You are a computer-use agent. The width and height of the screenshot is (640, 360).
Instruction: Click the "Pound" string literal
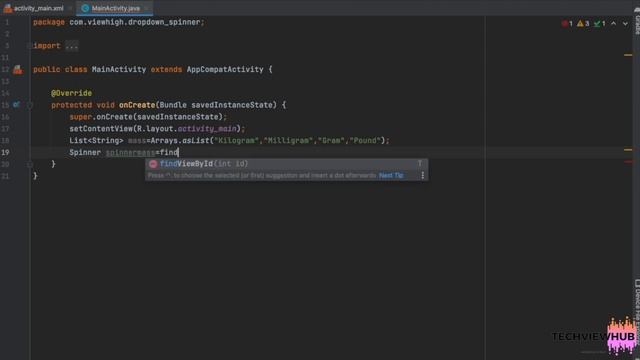click(365, 140)
